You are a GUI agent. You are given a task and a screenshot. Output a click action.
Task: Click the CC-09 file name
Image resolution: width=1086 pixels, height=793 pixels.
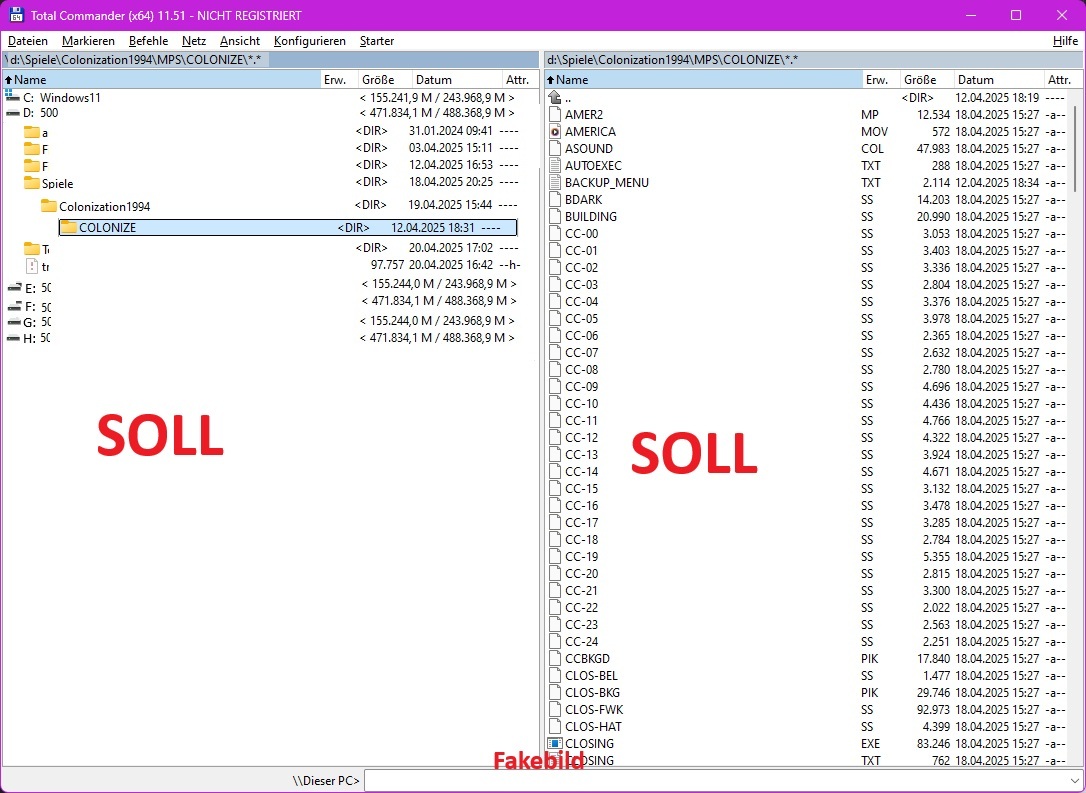click(581, 386)
